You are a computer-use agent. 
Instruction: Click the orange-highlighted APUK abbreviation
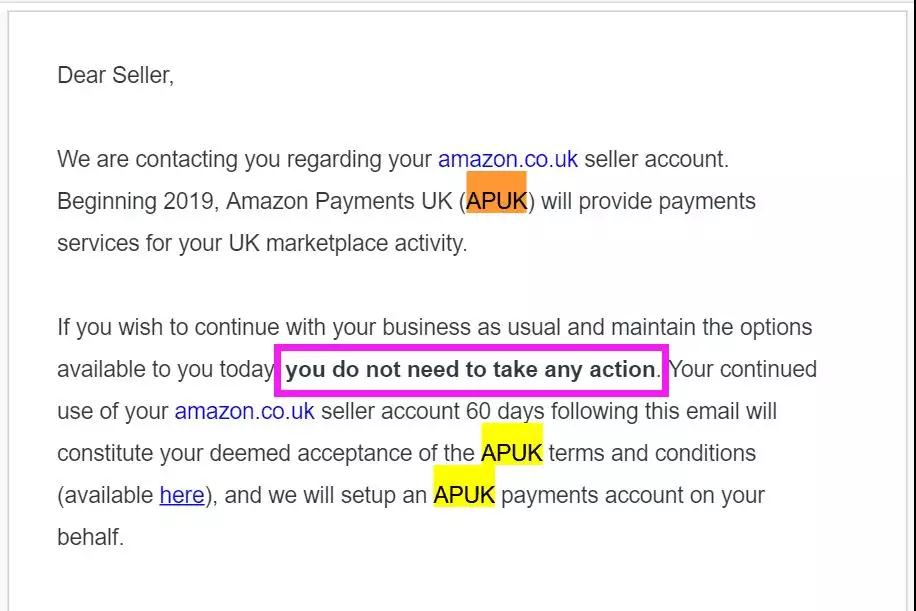[x=497, y=201]
